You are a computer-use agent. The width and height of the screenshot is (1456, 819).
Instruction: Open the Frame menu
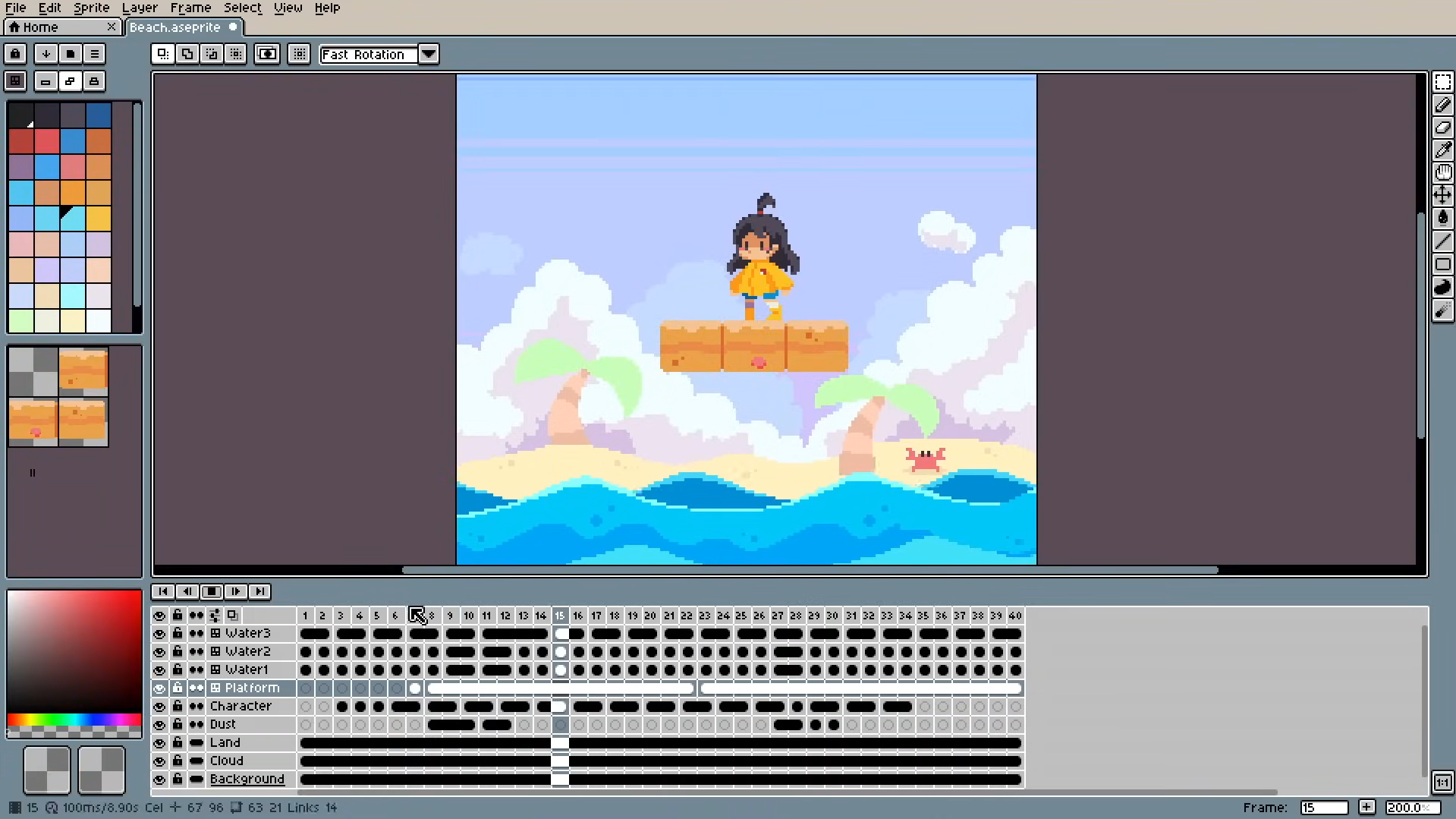(x=190, y=8)
